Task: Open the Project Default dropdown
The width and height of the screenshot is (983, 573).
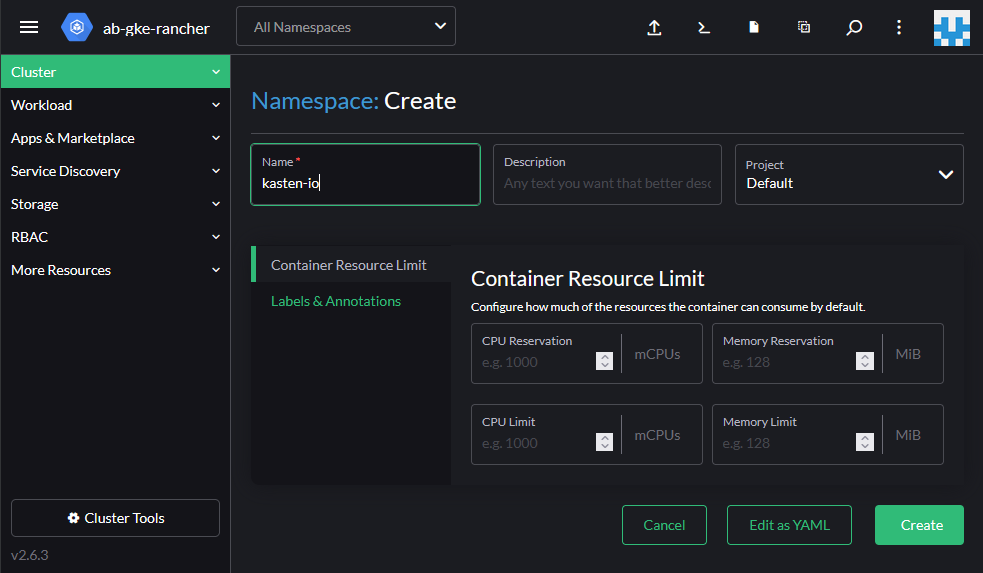Action: click(x=849, y=175)
